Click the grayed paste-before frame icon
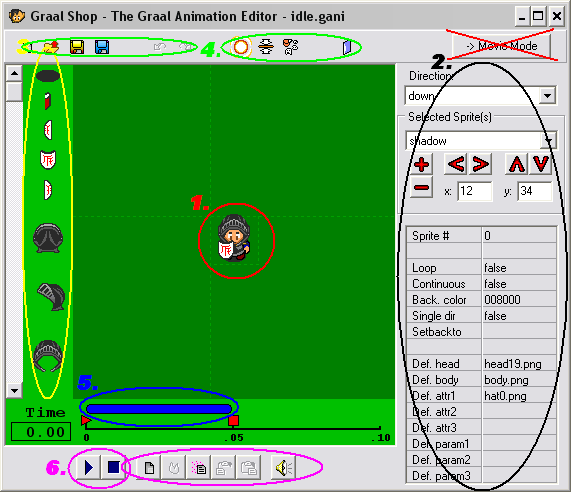 (224, 467)
